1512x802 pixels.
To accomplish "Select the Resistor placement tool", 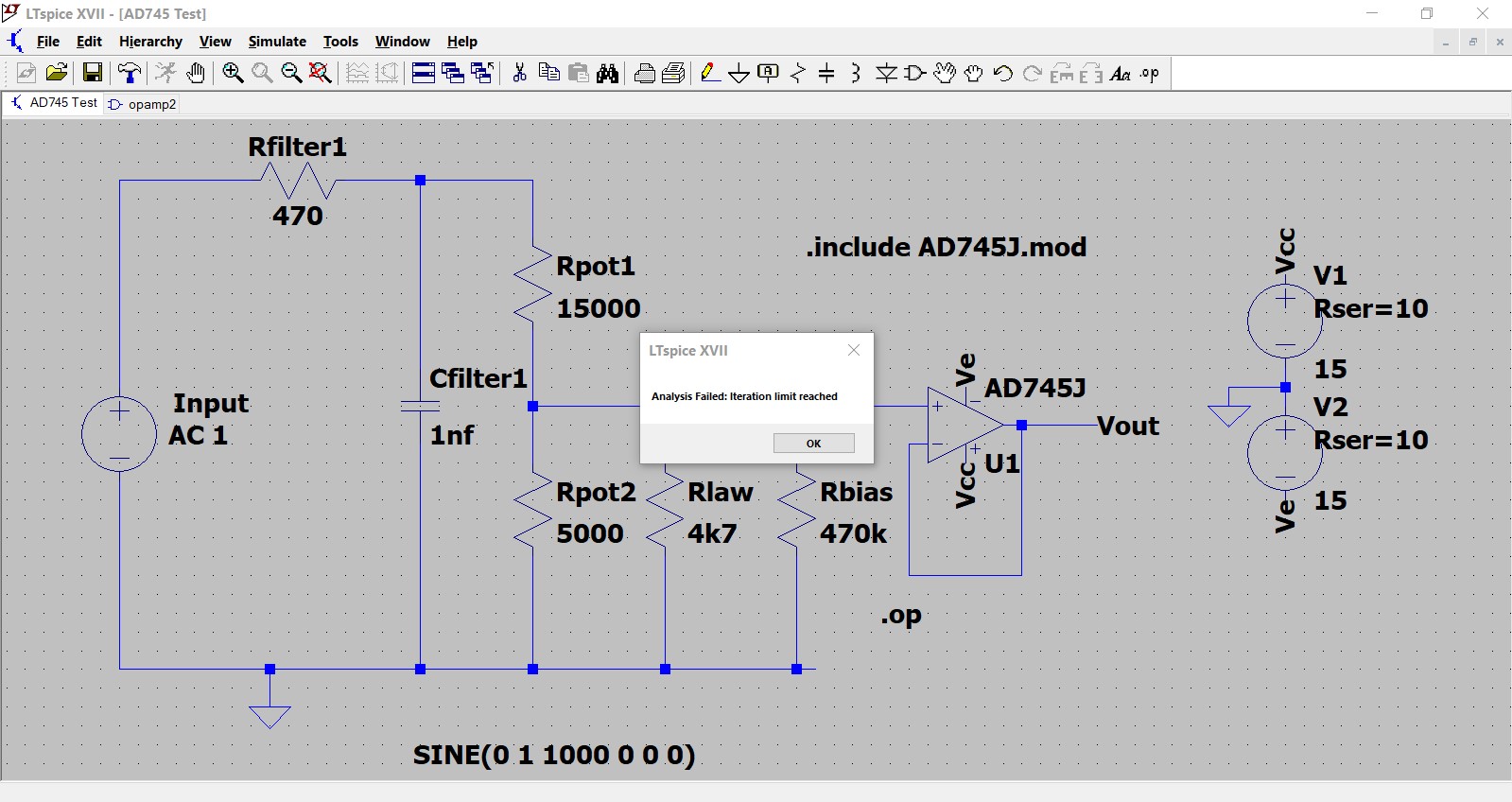I will (x=798, y=73).
